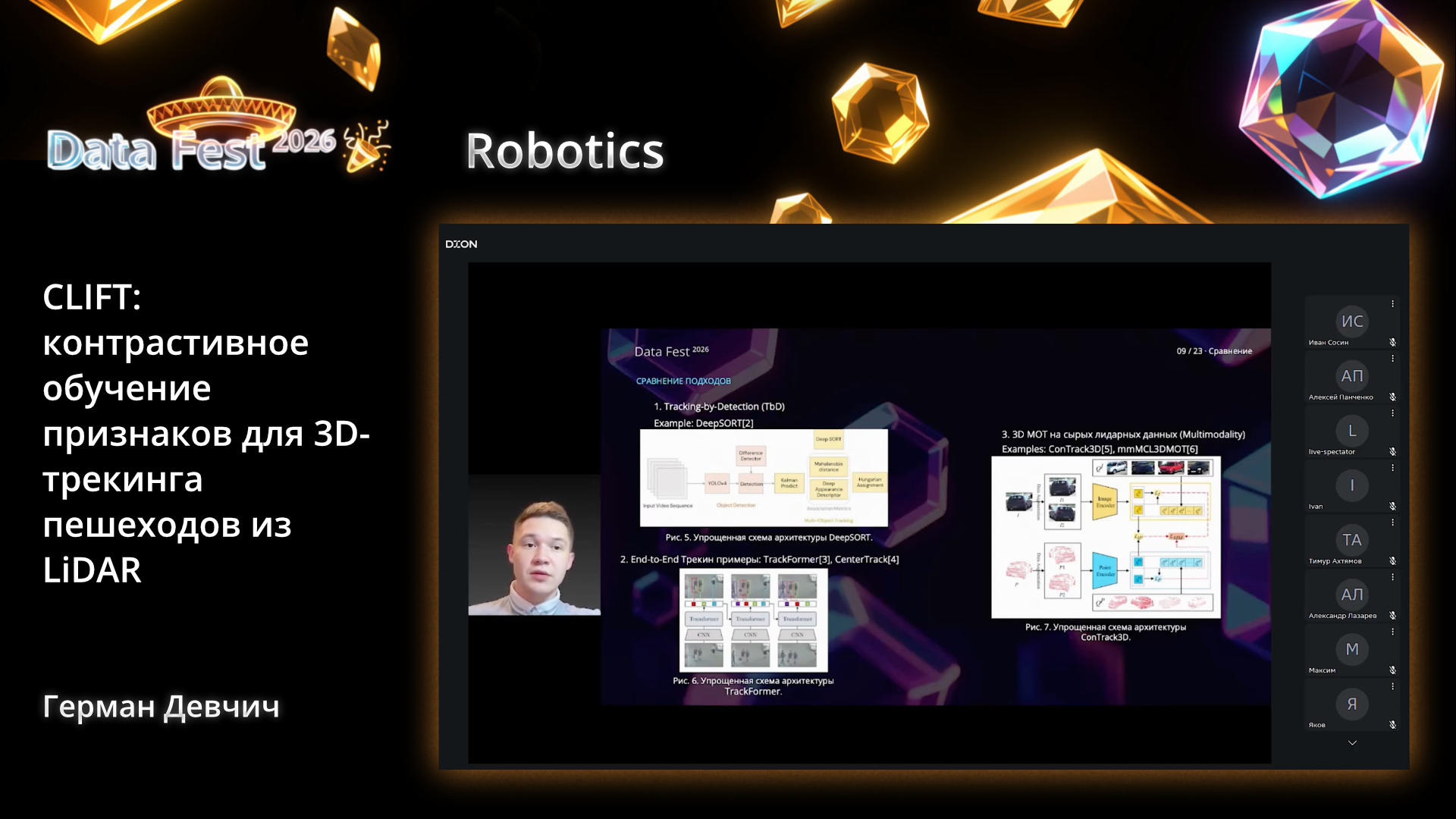Select the М avatar of Максим
1456x819 pixels.
1352,649
